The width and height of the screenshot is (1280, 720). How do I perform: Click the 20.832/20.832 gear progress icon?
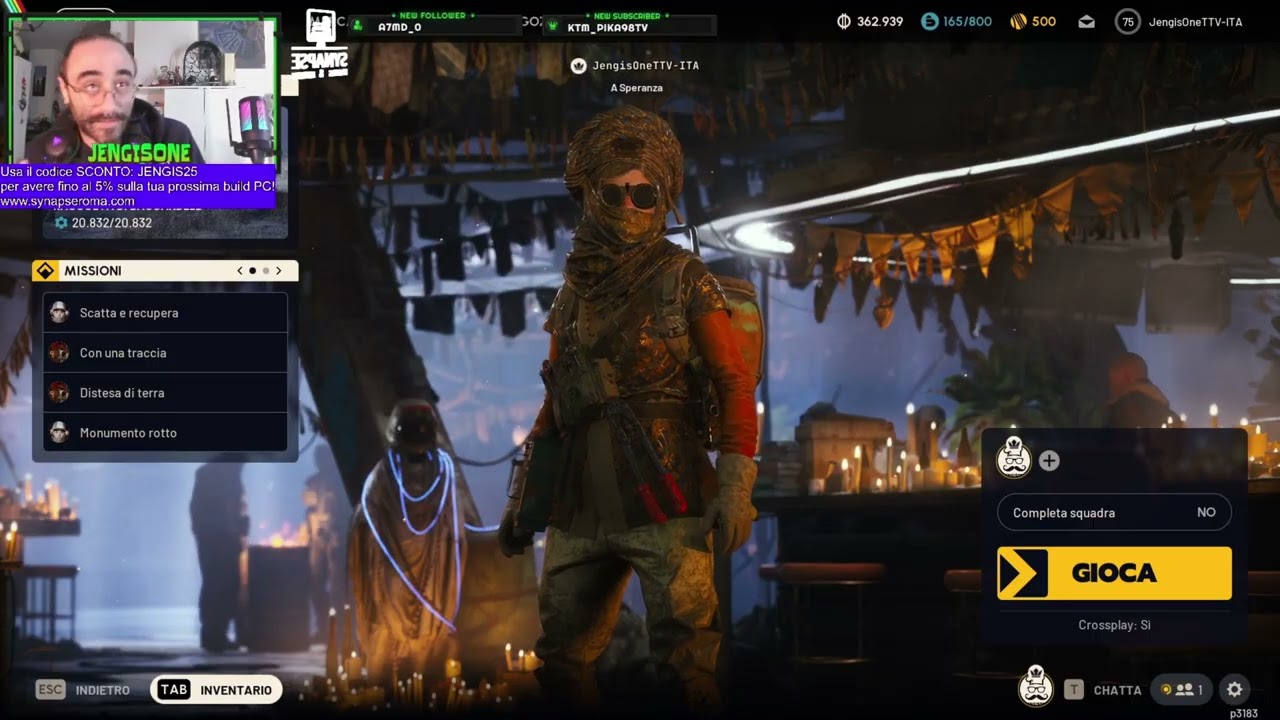pos(61,223)
